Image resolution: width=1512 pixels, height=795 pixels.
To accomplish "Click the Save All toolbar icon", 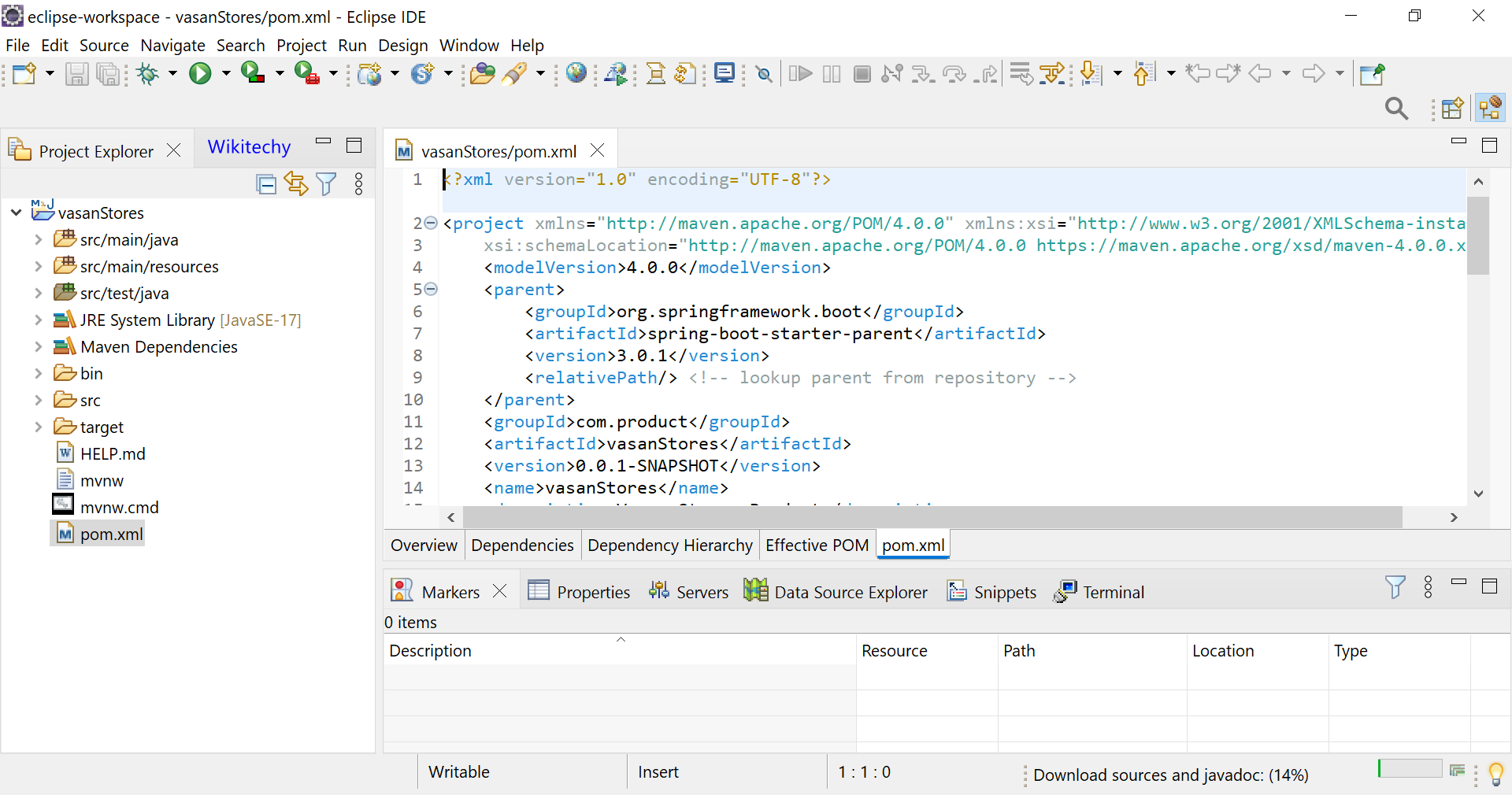I will point(108,74).
